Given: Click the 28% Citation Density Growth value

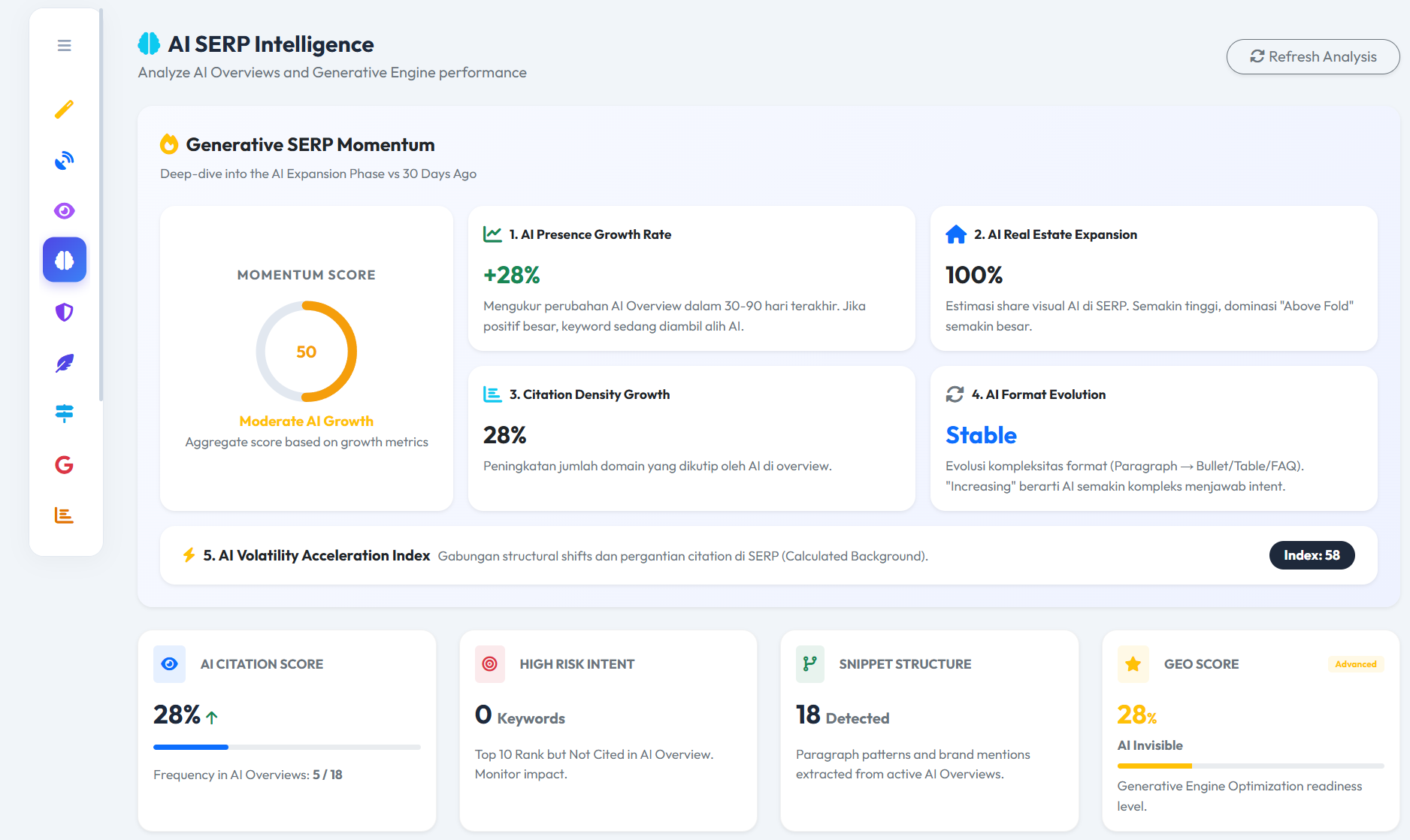Looking at the screenshot, I should 505,435.
